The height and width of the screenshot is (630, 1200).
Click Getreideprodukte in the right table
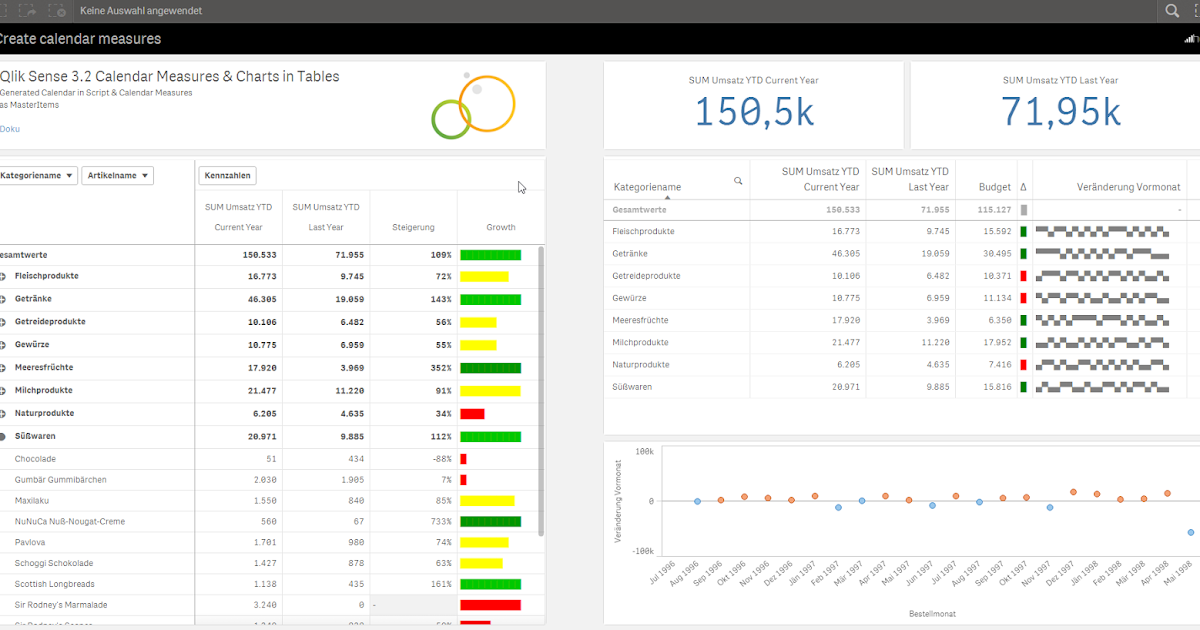pyautogui.click(x=646, y=276)
